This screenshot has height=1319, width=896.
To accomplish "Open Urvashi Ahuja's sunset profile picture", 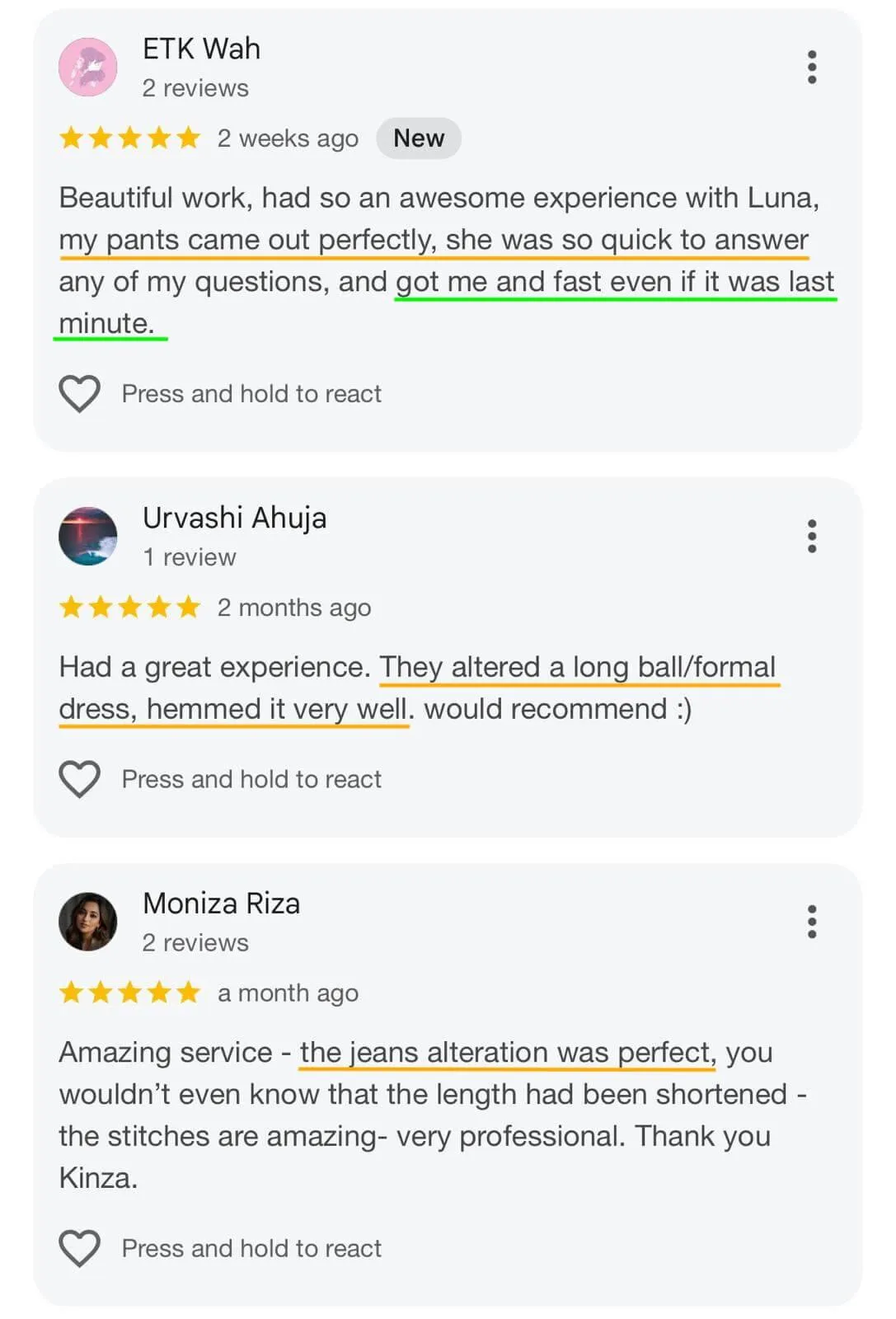I will [88, 536].
